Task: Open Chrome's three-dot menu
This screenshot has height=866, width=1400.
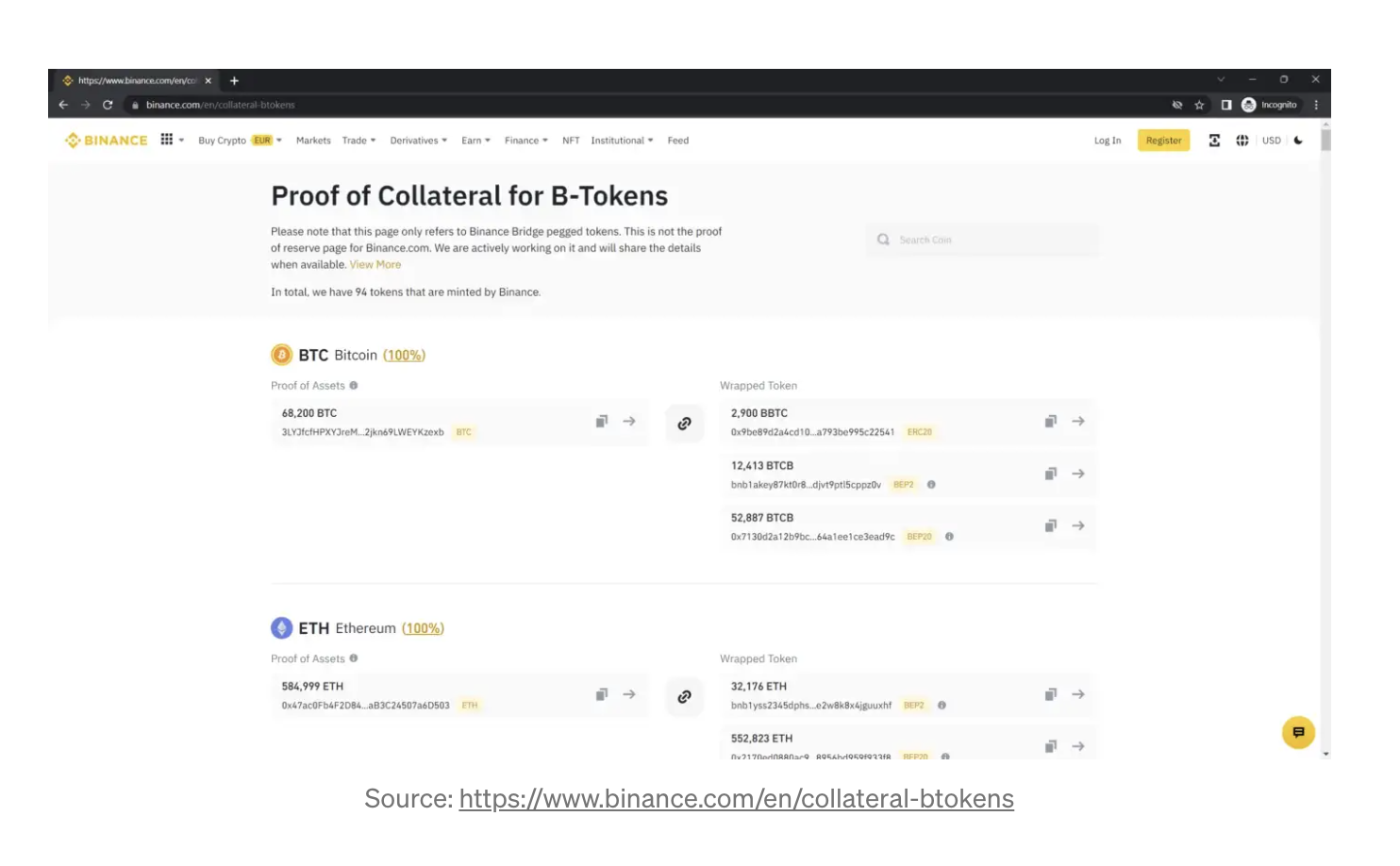Action: pos(1316,105)
